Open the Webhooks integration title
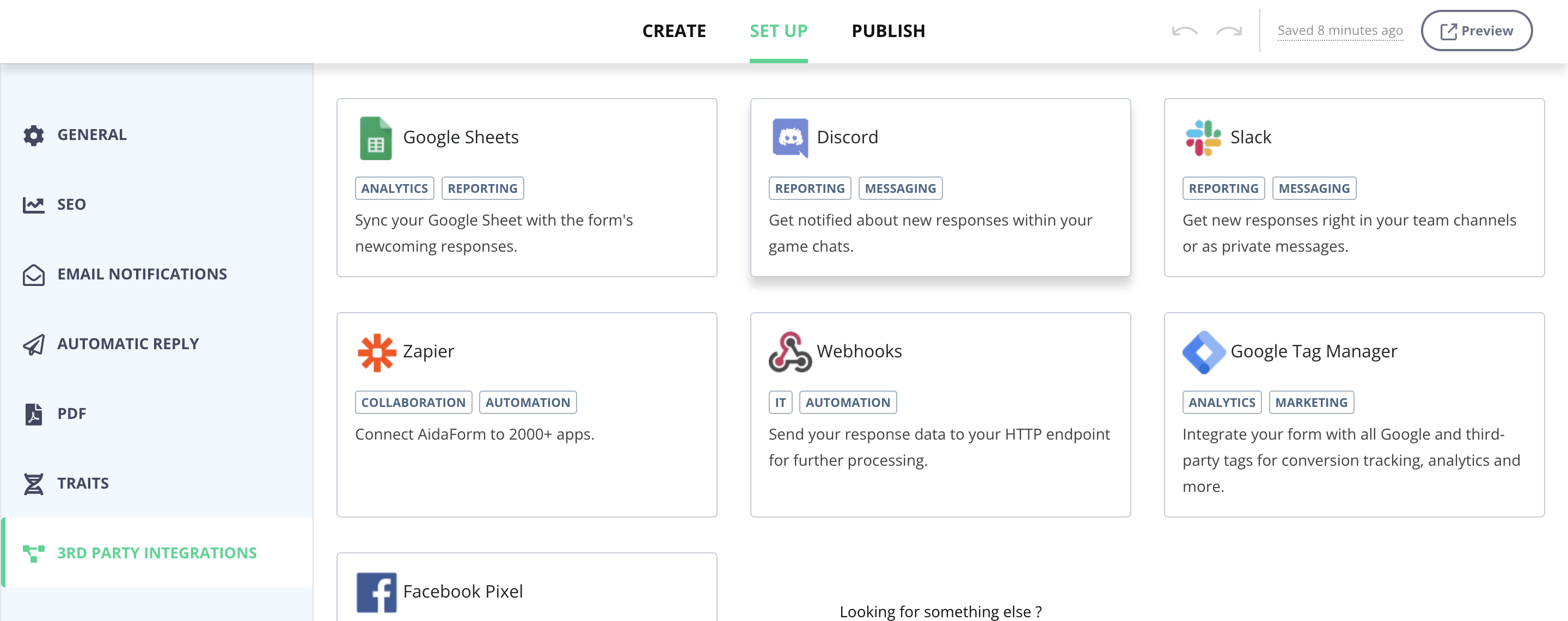 (859, 352)
